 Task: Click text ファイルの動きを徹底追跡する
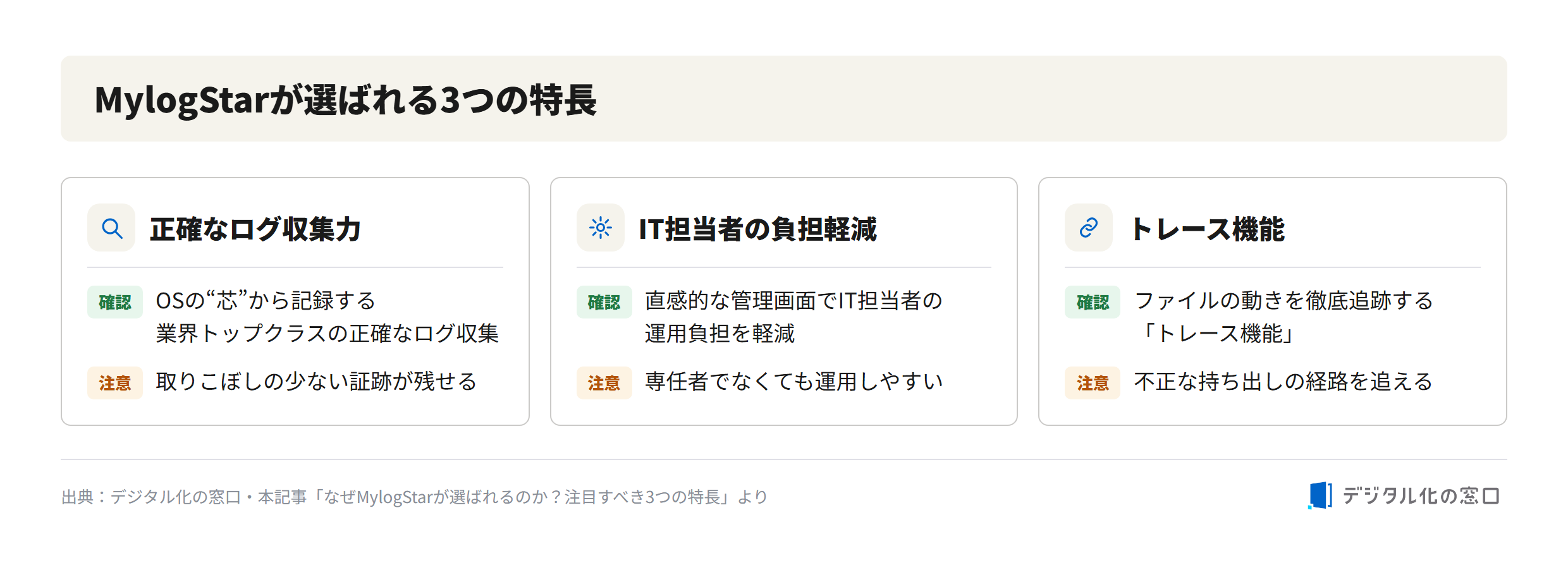click(1283, 301)
